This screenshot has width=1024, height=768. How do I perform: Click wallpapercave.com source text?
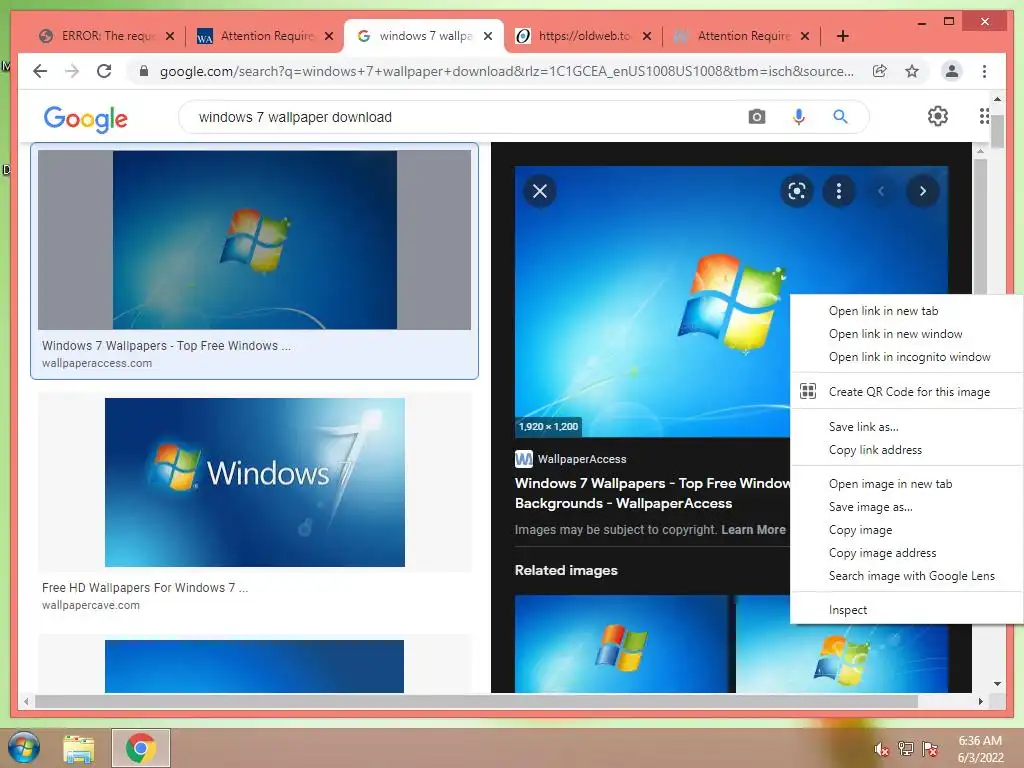pos(91,605)
